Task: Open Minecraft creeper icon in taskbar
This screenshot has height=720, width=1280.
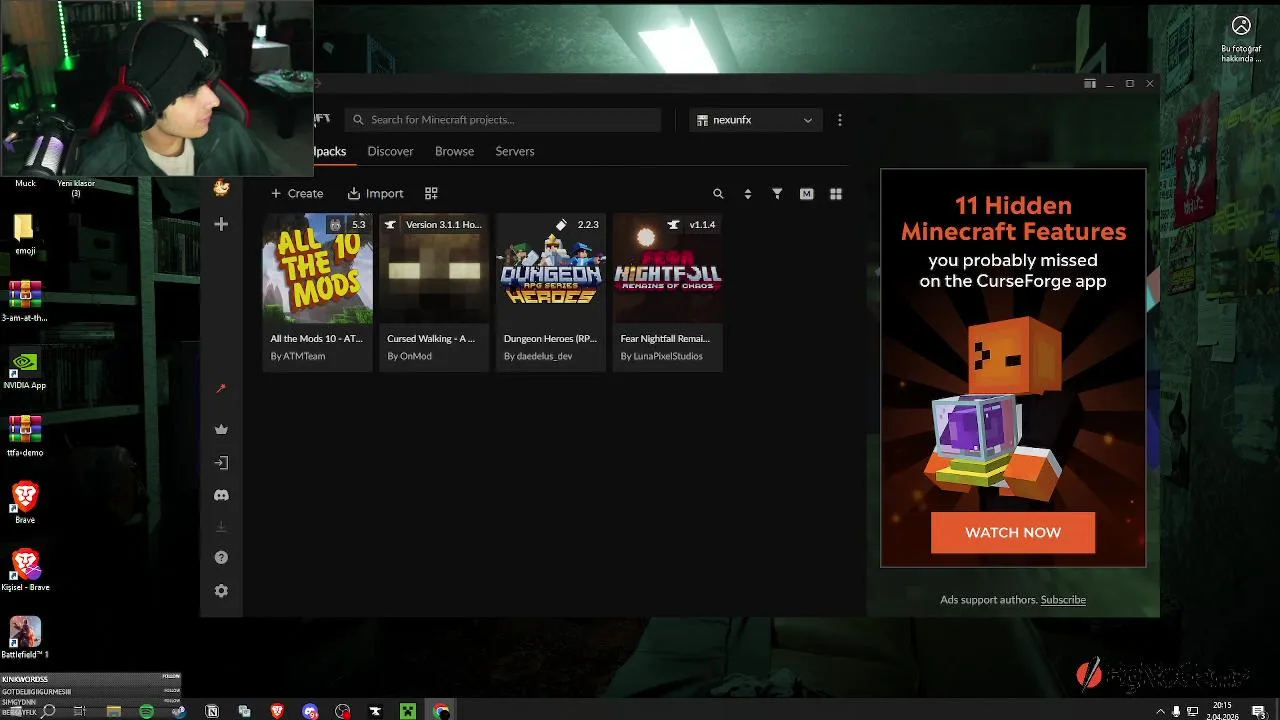Action: [408, 711]
